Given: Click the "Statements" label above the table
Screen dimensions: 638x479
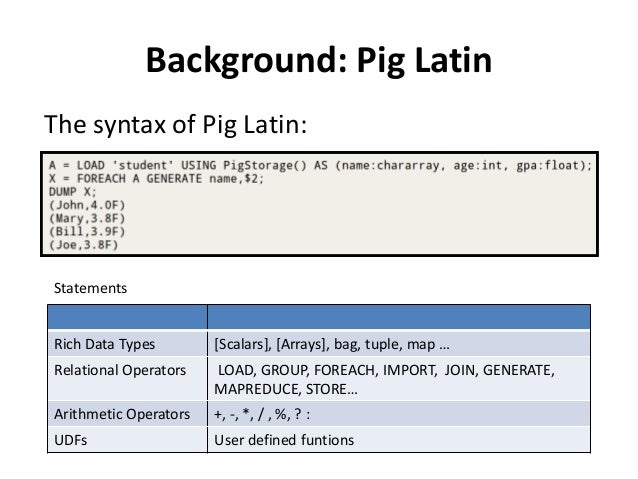Looking at the screenshot, I should click(x=90, y=288).
